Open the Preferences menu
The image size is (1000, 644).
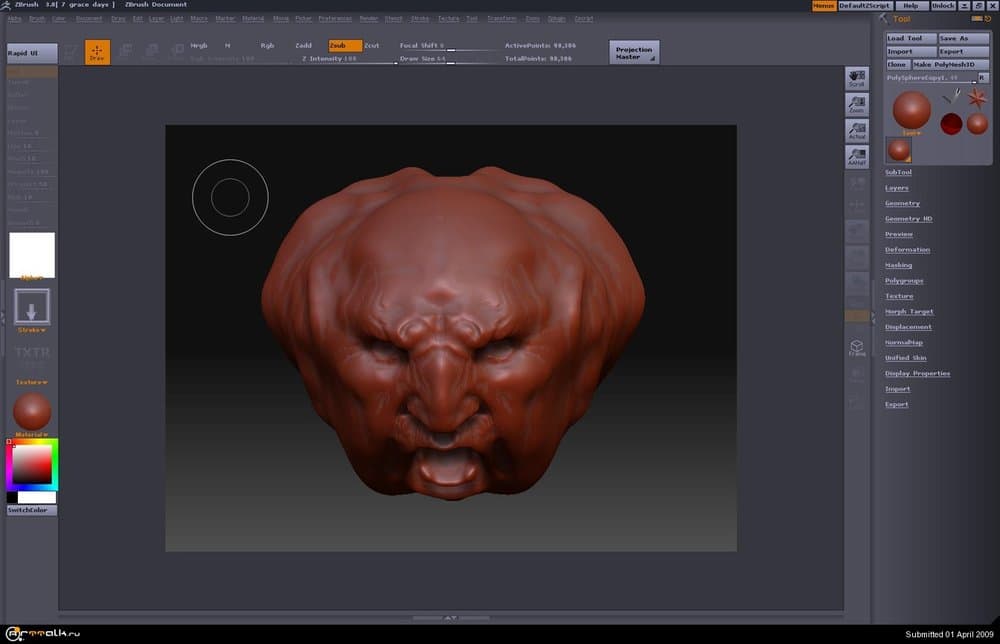[335, 18]
